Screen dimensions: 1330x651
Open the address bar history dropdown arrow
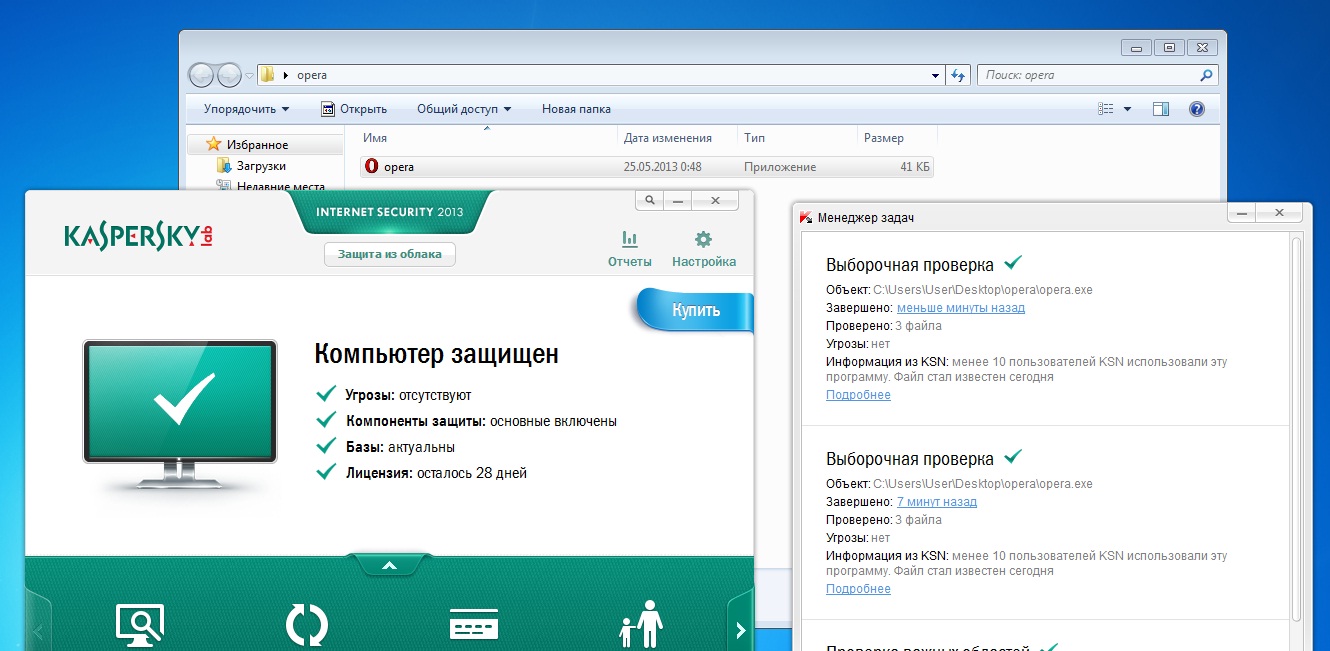tap(935, 75)
